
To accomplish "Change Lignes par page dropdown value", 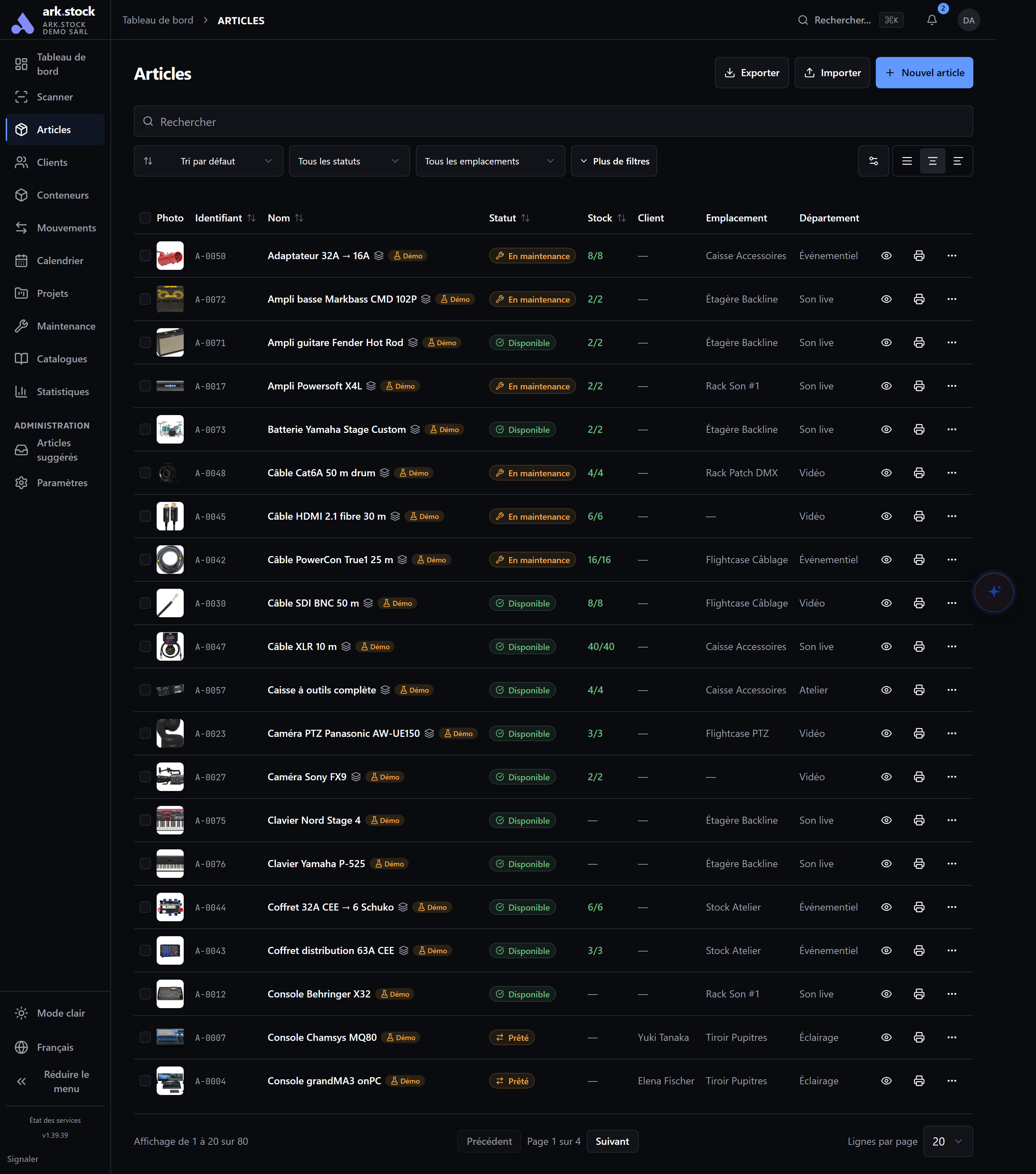I will [948, 1141].
